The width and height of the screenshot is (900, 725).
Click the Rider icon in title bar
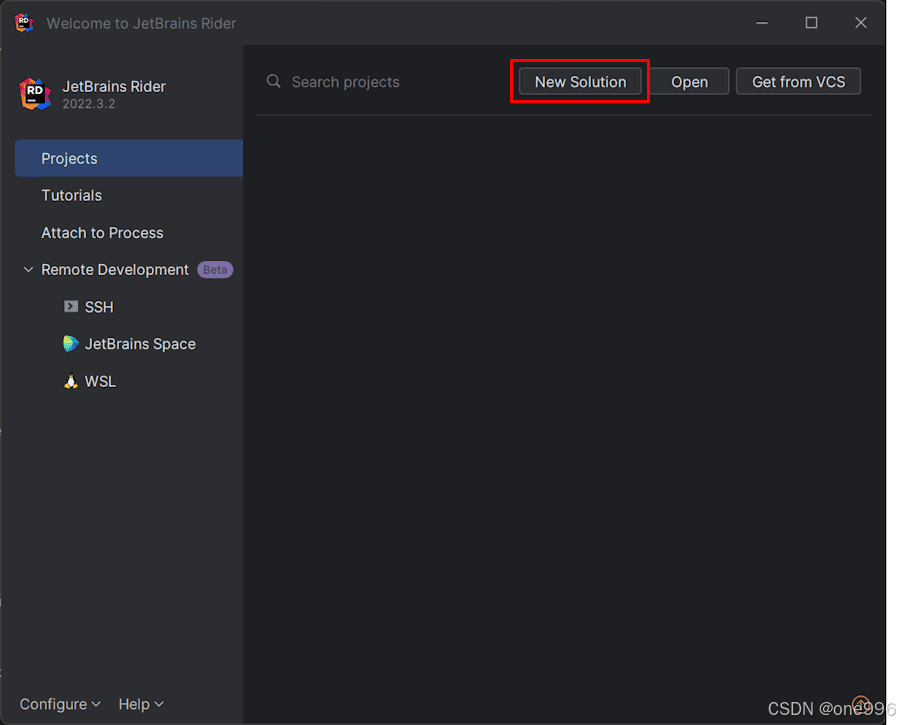tap(24, 23)
